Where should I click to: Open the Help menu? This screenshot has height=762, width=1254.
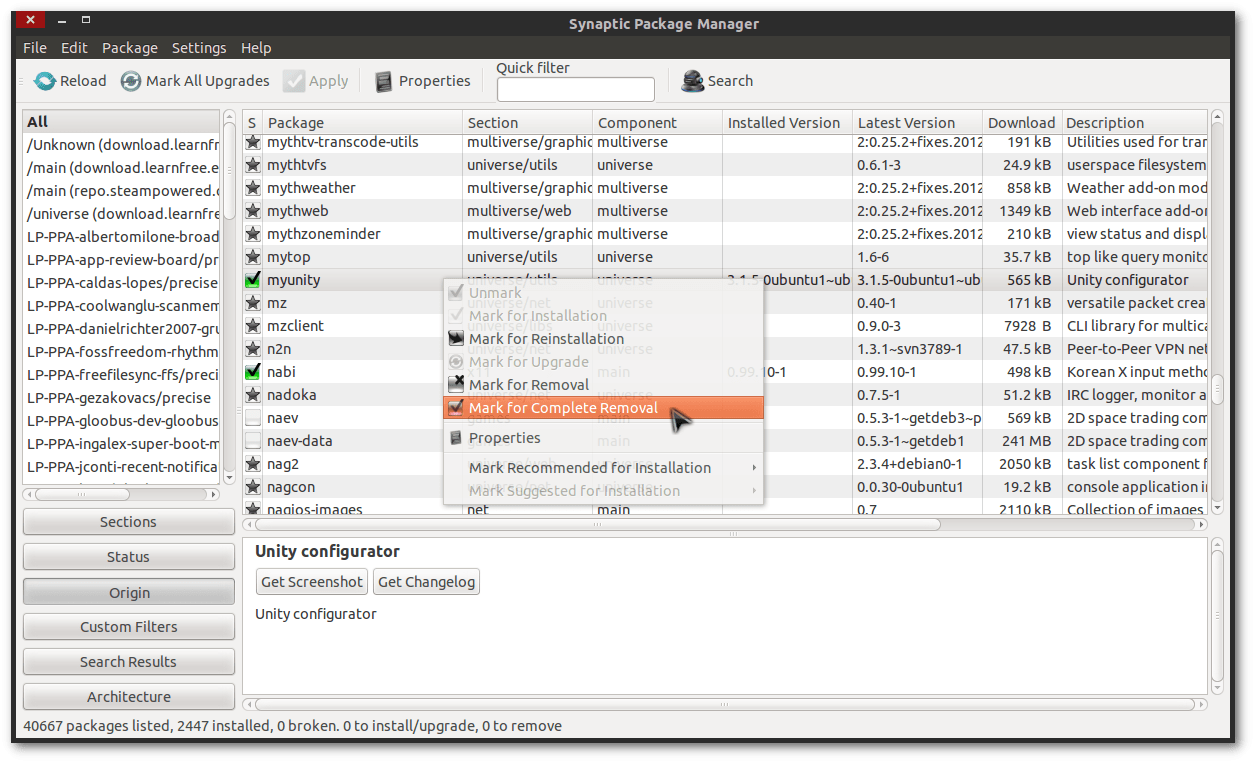coord(256,48)
